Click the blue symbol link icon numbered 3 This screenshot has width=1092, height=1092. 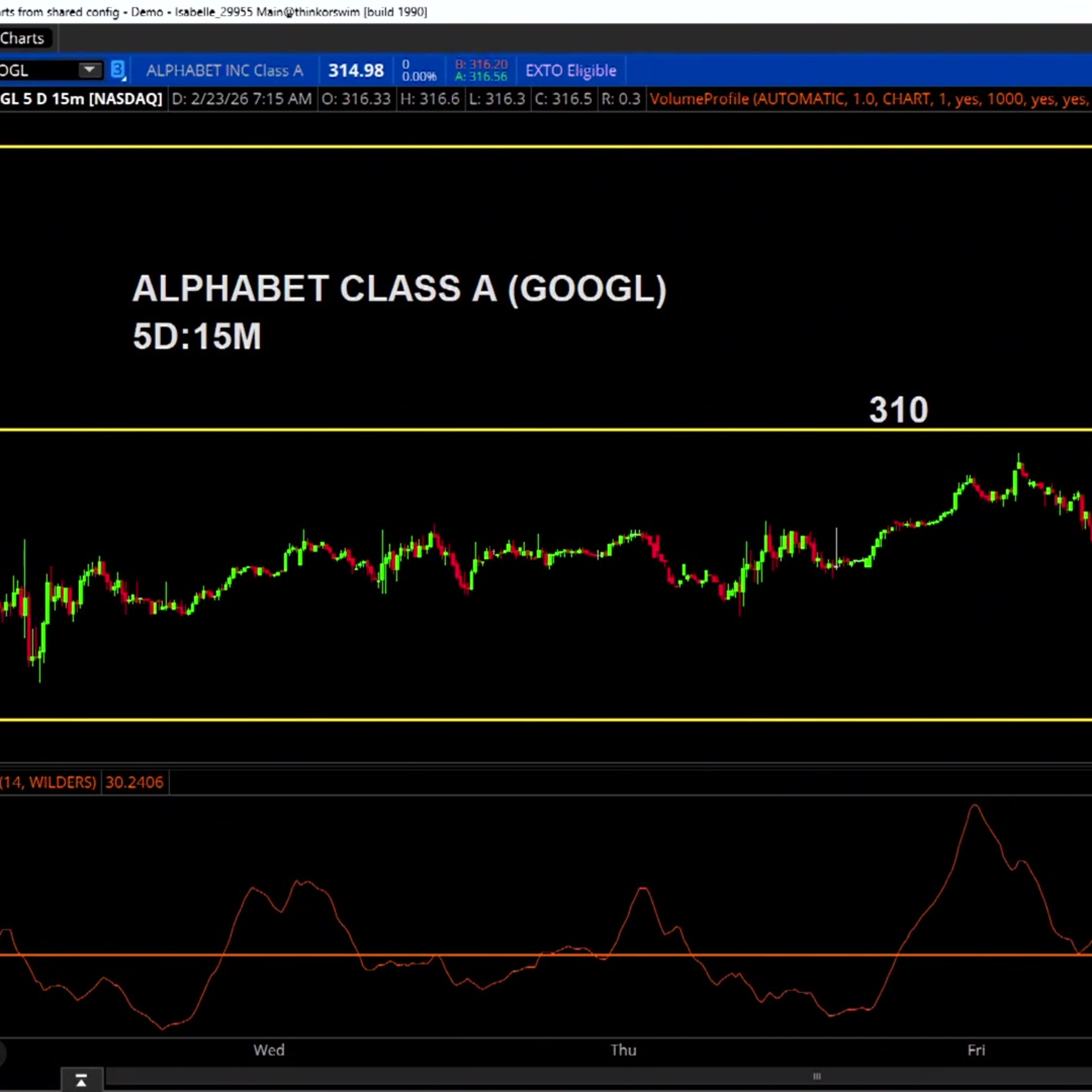click(118, 70)
